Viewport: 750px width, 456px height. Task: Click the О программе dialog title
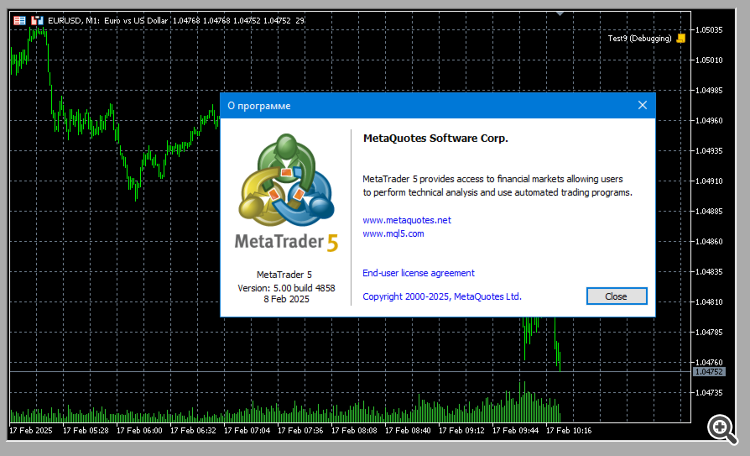(259, 106)
